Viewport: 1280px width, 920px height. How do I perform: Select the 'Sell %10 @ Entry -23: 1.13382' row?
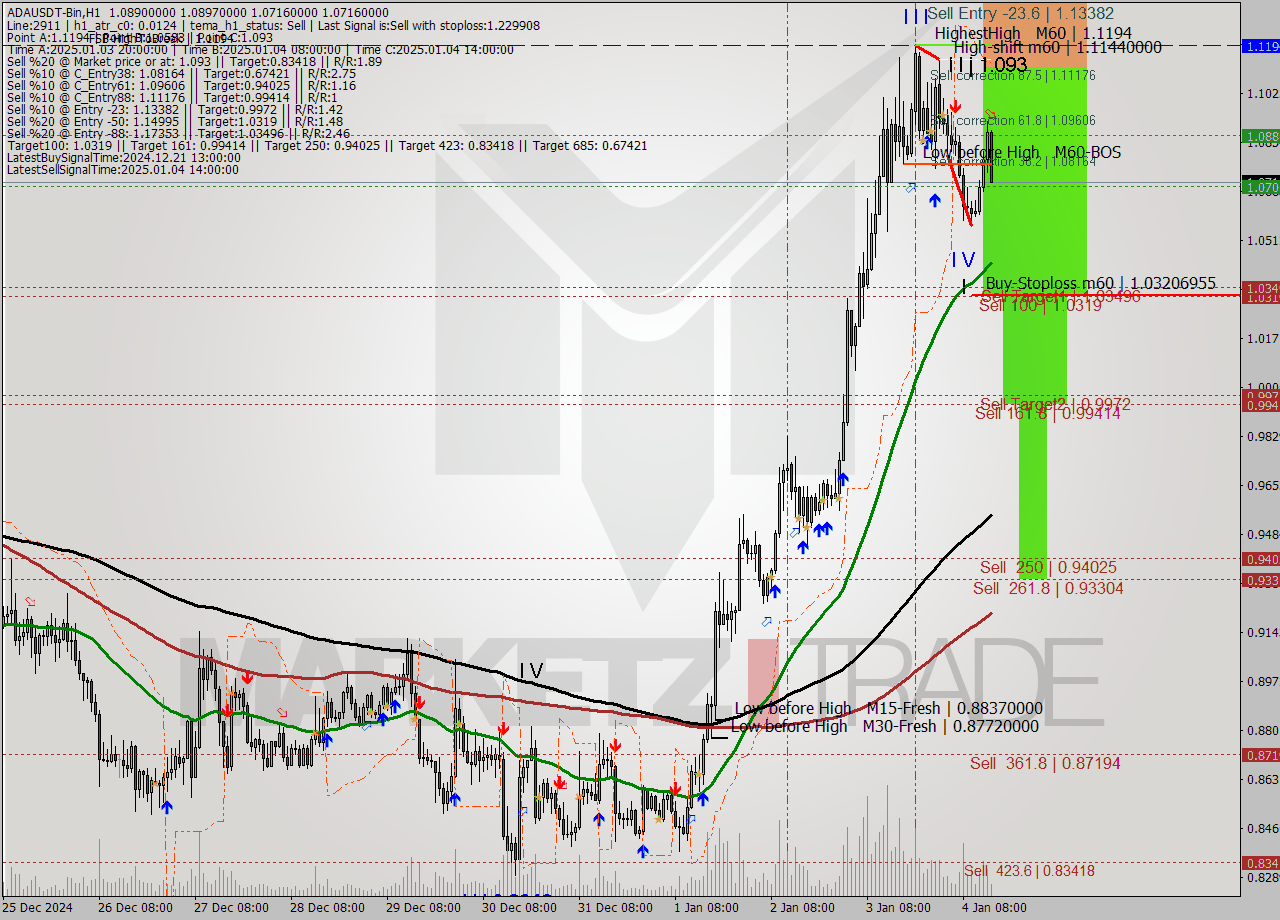[175, 110]
